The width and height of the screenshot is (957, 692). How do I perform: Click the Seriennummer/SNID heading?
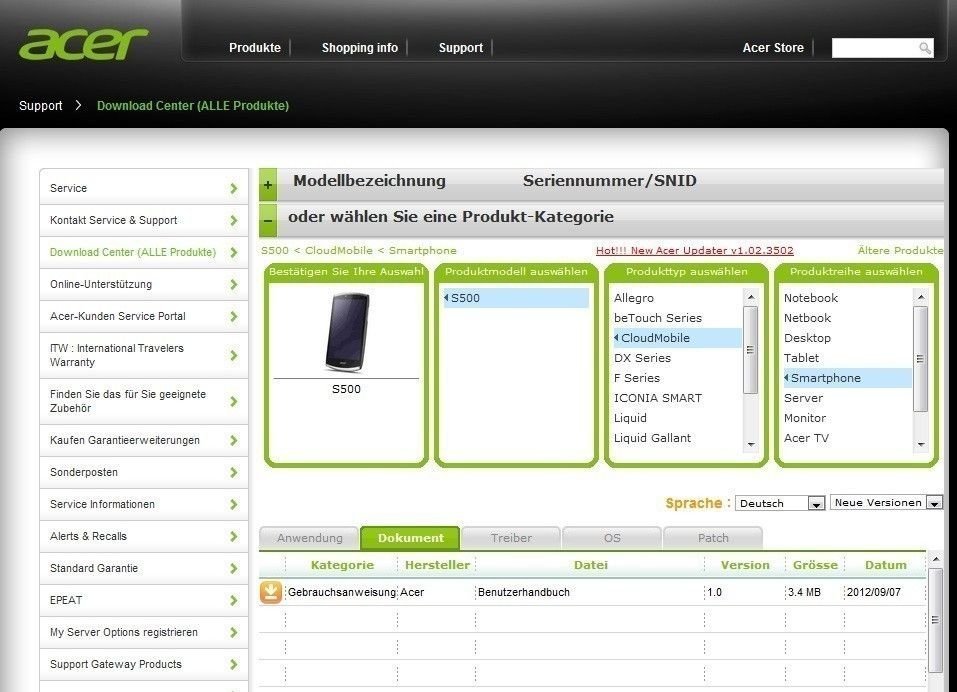610,181
